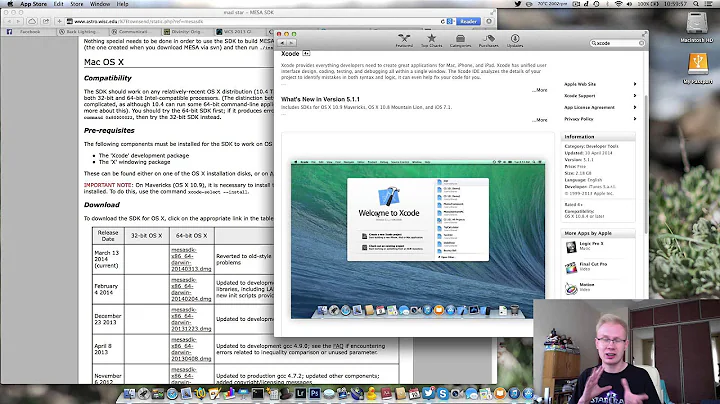Open the Store menu
This screenshot has width=720, height=404.
click(77, 4)
